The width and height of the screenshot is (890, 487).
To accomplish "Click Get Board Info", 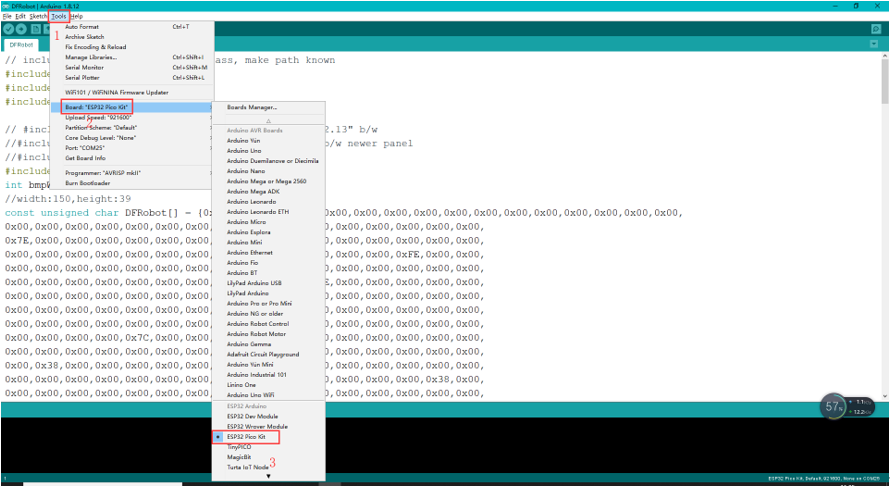I will [86, 158].
